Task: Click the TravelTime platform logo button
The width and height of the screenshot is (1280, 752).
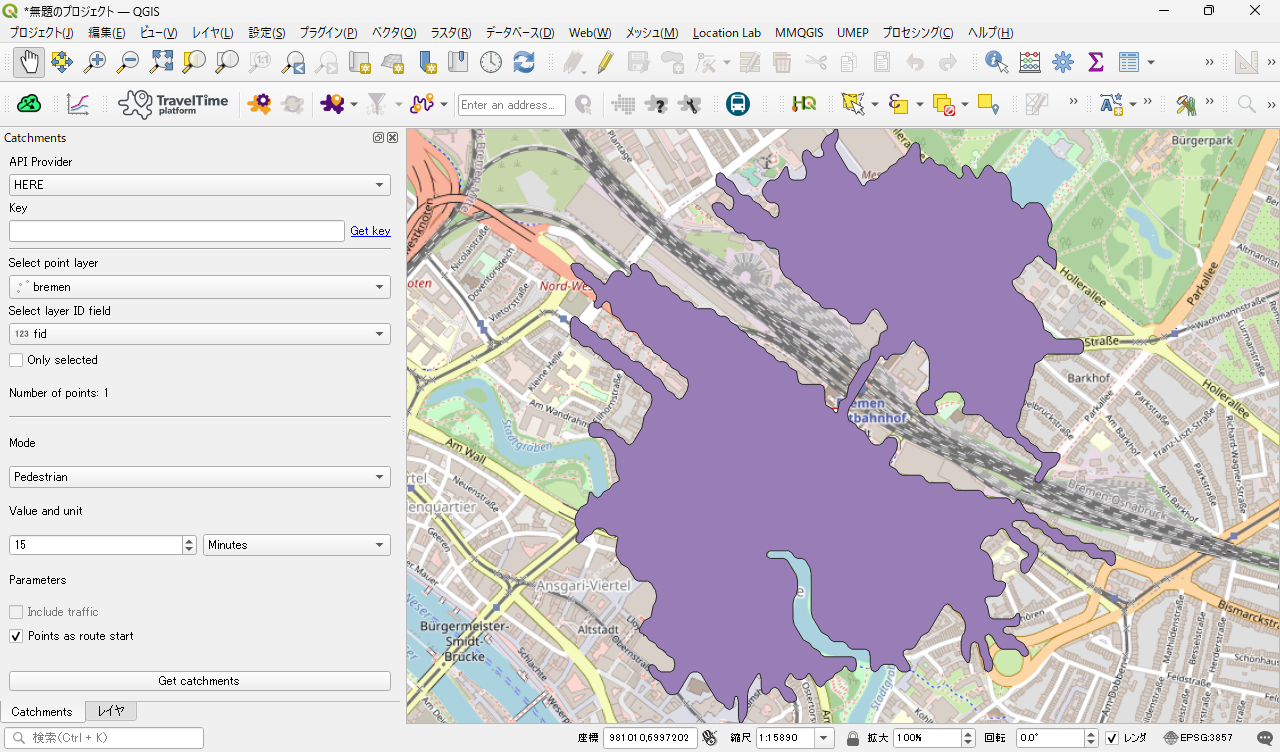Action: 174,104
